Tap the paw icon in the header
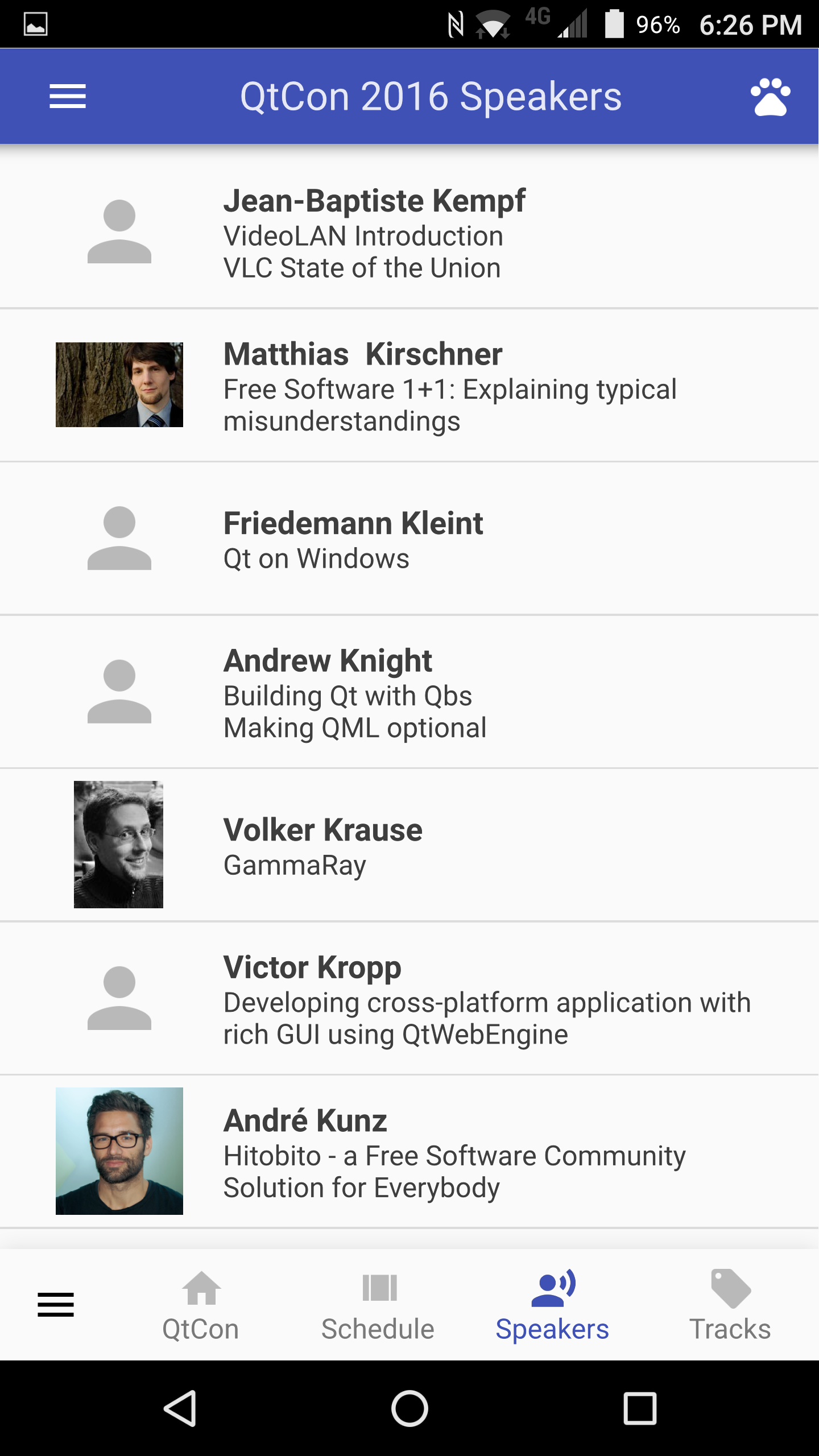The width and height of the screenshot is (819, 1456). pos(770,97)
